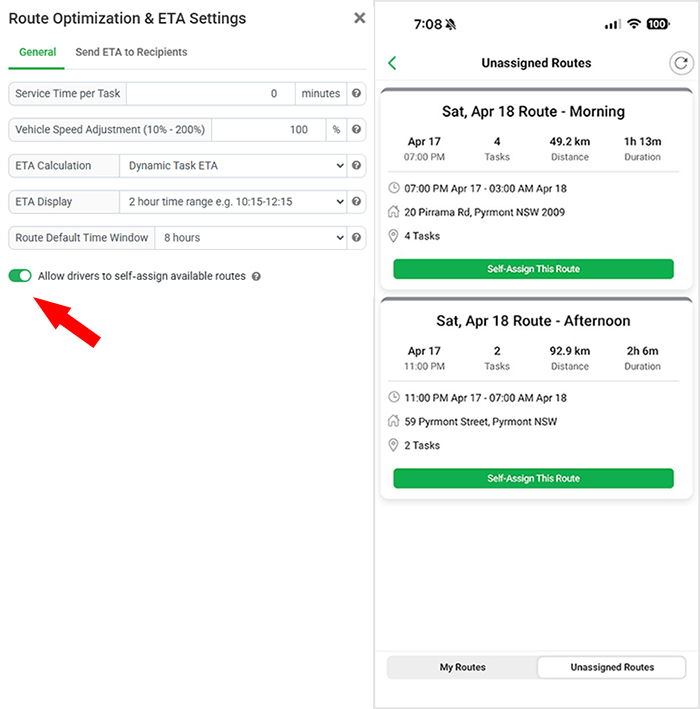Viewport: 700px width, 709px height.
Task: Self-assign the Morning route
Action: [x=534, y=269]
